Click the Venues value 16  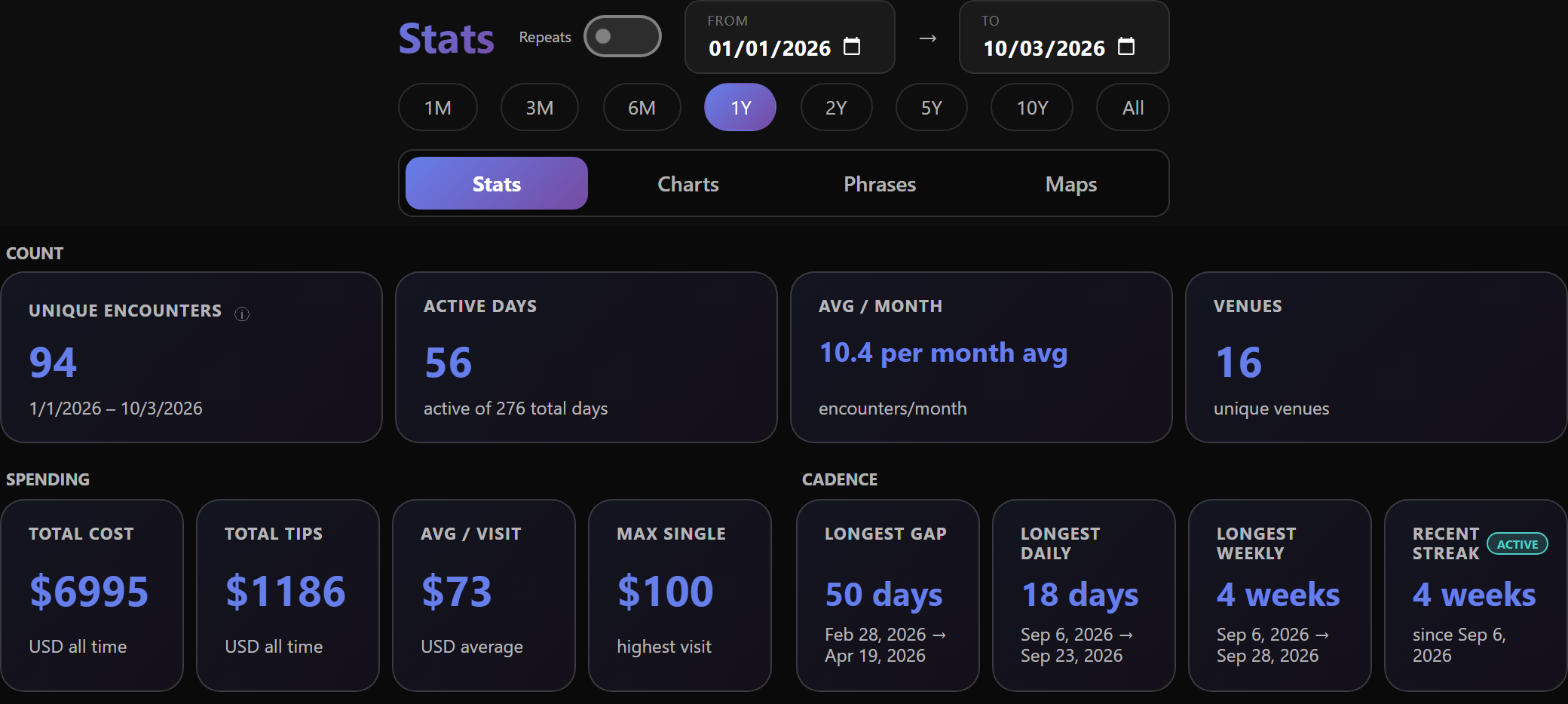tap(1238, 363)
